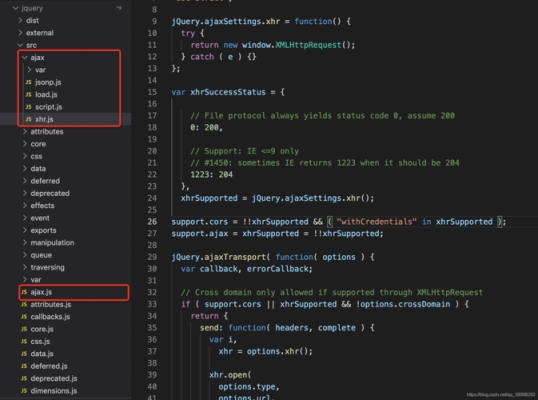
Task: Click "jQuery.ajaxTransport" on line 29
Action: coord(219,257)
